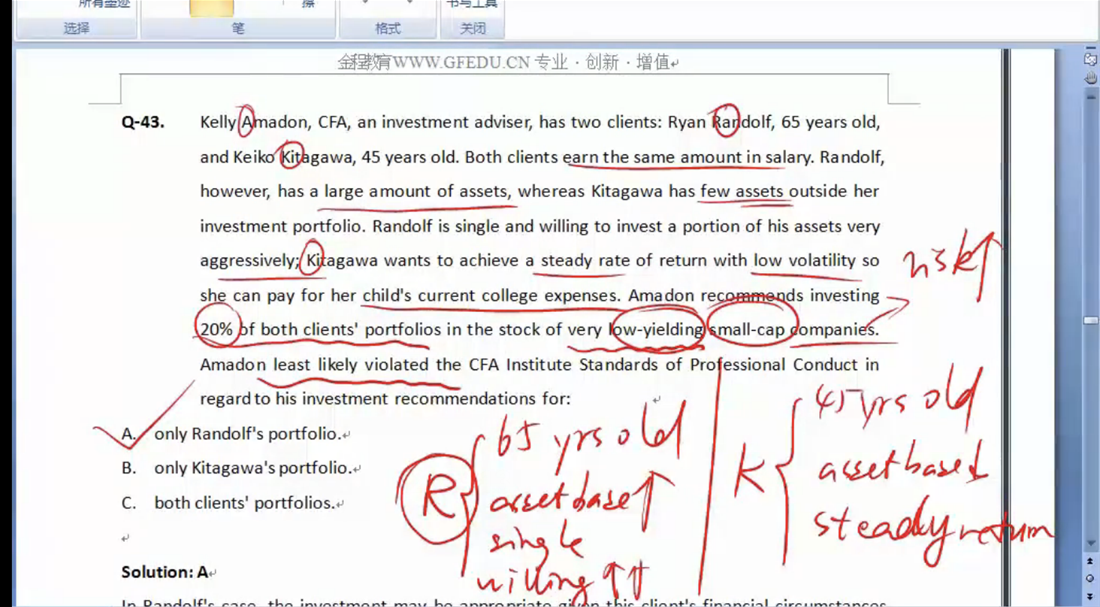Screen dimensions: 1100x607
Task: Click the word 'small-cap'
Action: coord(747,330)
